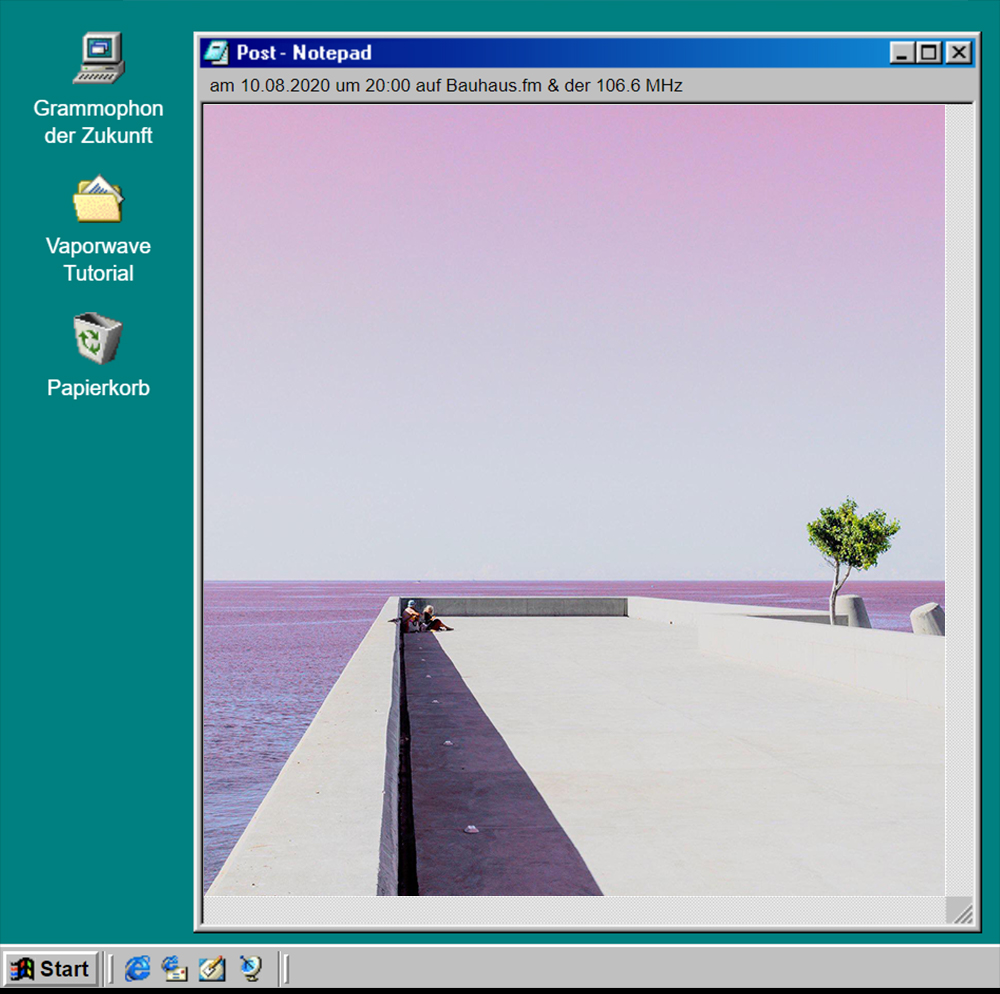Click the horizontal scrollbar track in Notepad

572,910
